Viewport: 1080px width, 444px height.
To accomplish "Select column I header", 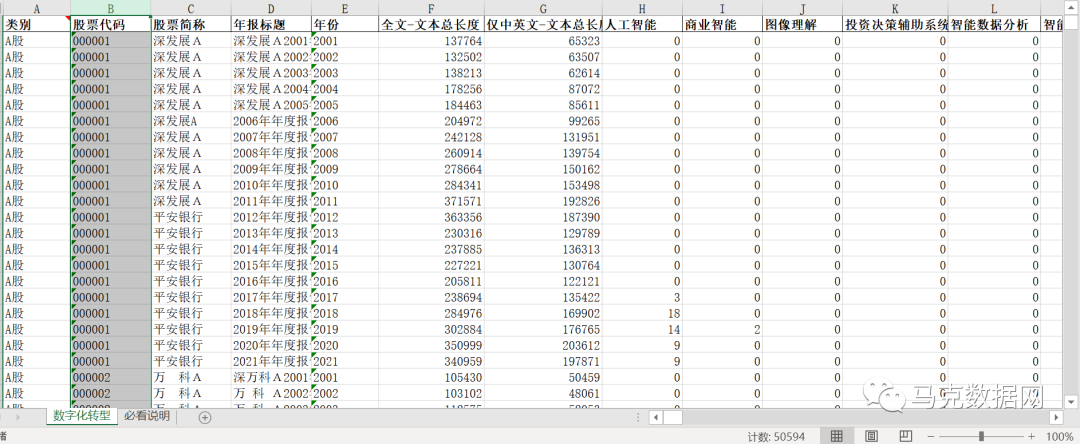I will [x=723, y=8].
